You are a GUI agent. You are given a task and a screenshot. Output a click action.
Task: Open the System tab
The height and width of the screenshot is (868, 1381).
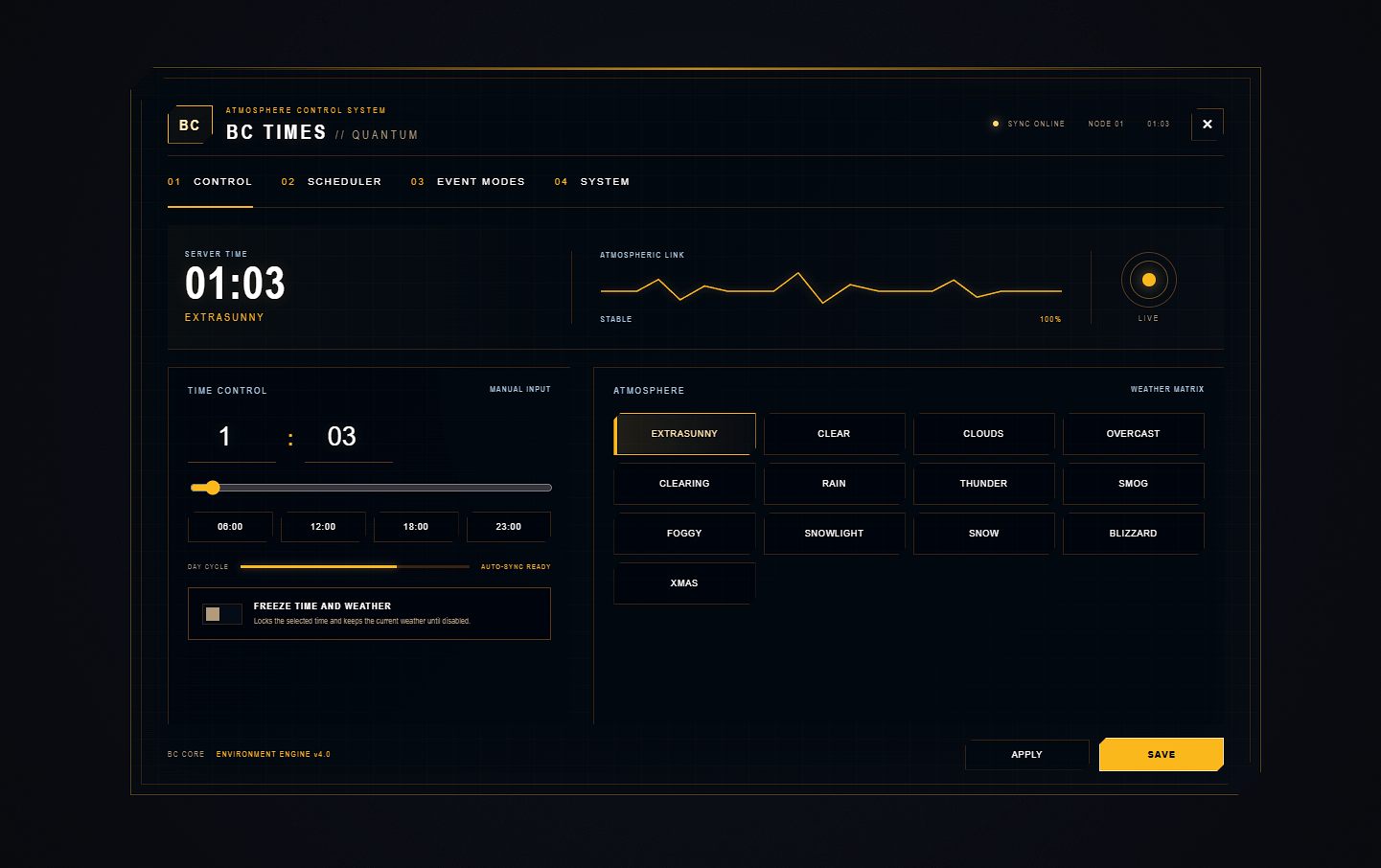pyautogui.click(x=592, y=182)
